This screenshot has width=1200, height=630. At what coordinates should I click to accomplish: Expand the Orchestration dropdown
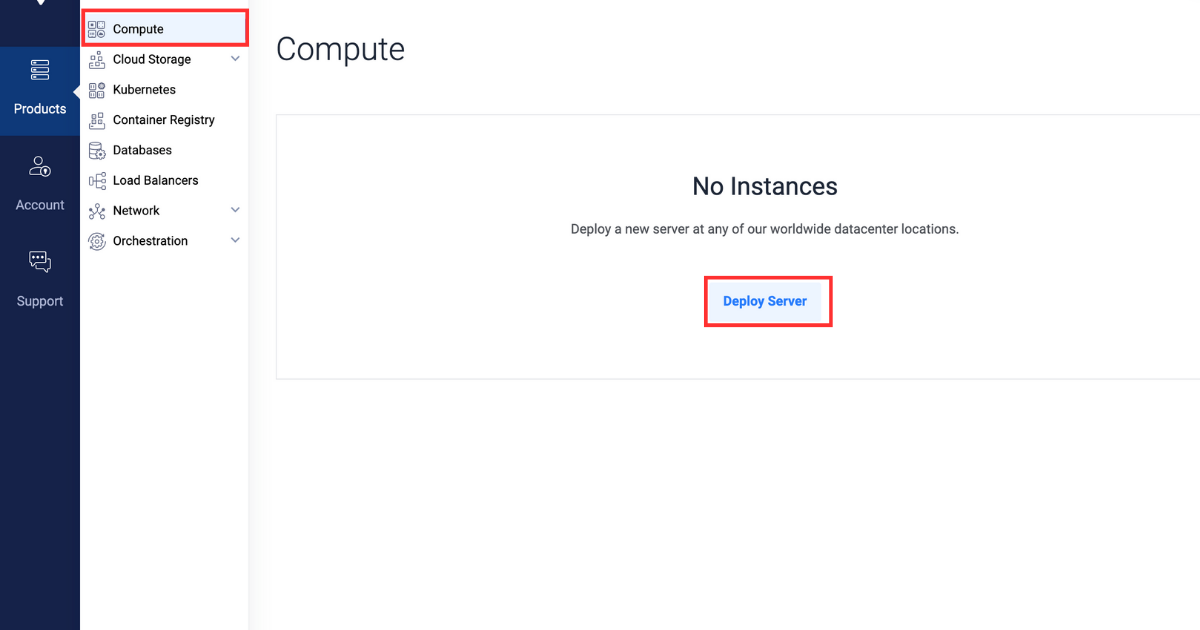point(236,240)
